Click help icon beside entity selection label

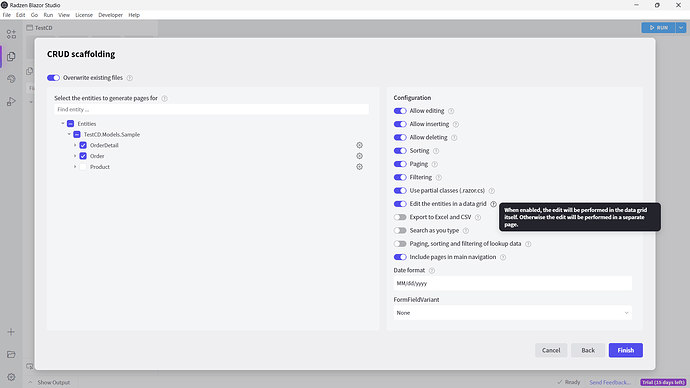click(x=165, y=99)
